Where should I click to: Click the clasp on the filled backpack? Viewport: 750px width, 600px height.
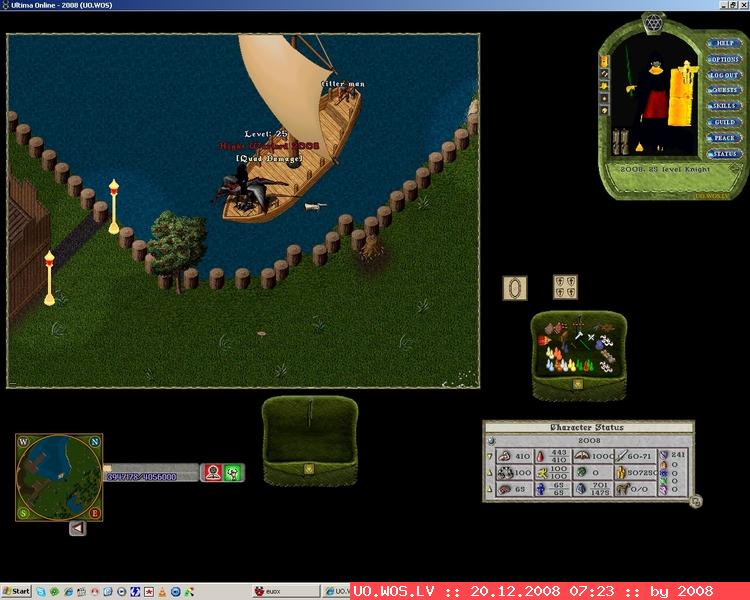pyautogui.click(x=578, y=384)
